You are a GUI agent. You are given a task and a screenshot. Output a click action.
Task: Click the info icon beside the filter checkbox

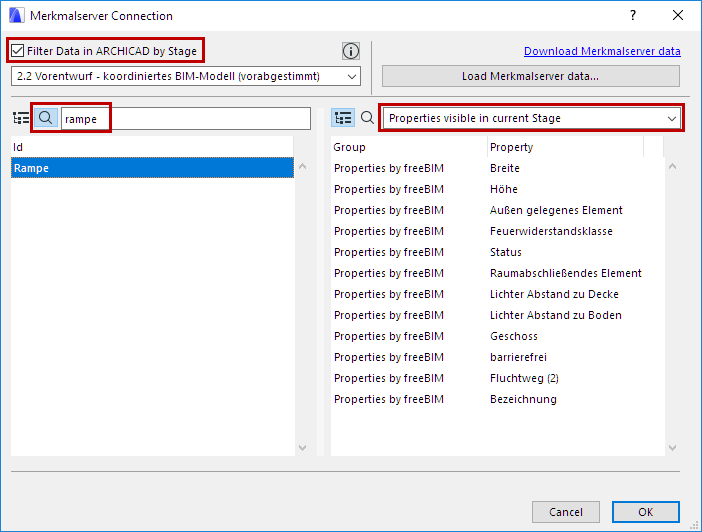click(x=350, y=51)
